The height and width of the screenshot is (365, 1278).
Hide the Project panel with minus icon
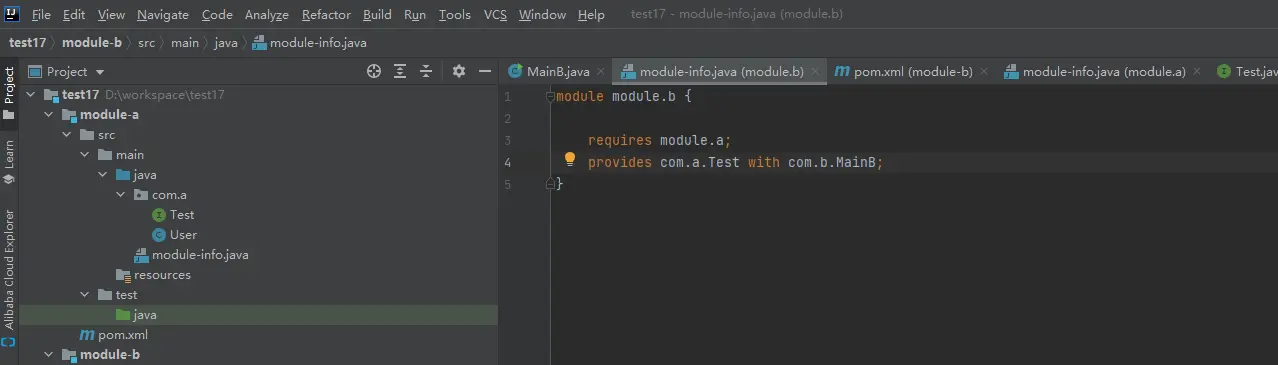click(485, 71)
